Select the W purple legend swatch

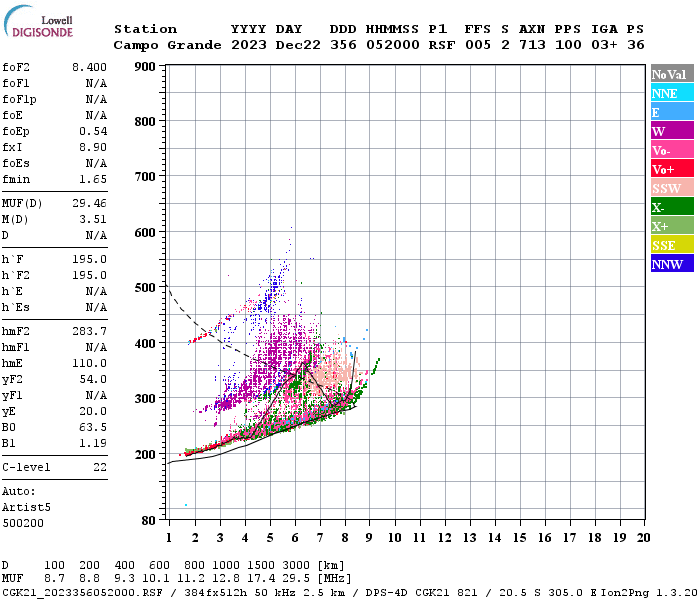[672, 131]
